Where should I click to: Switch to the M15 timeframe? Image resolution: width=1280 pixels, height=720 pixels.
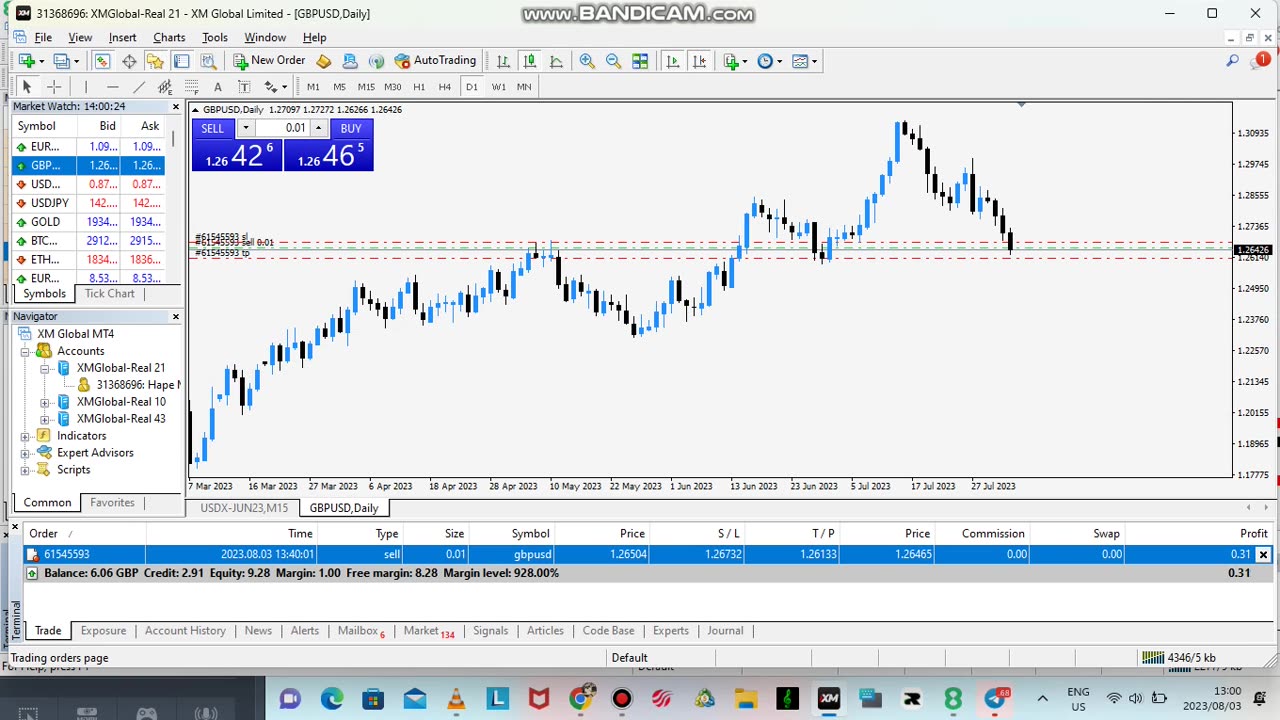[366, 87]
